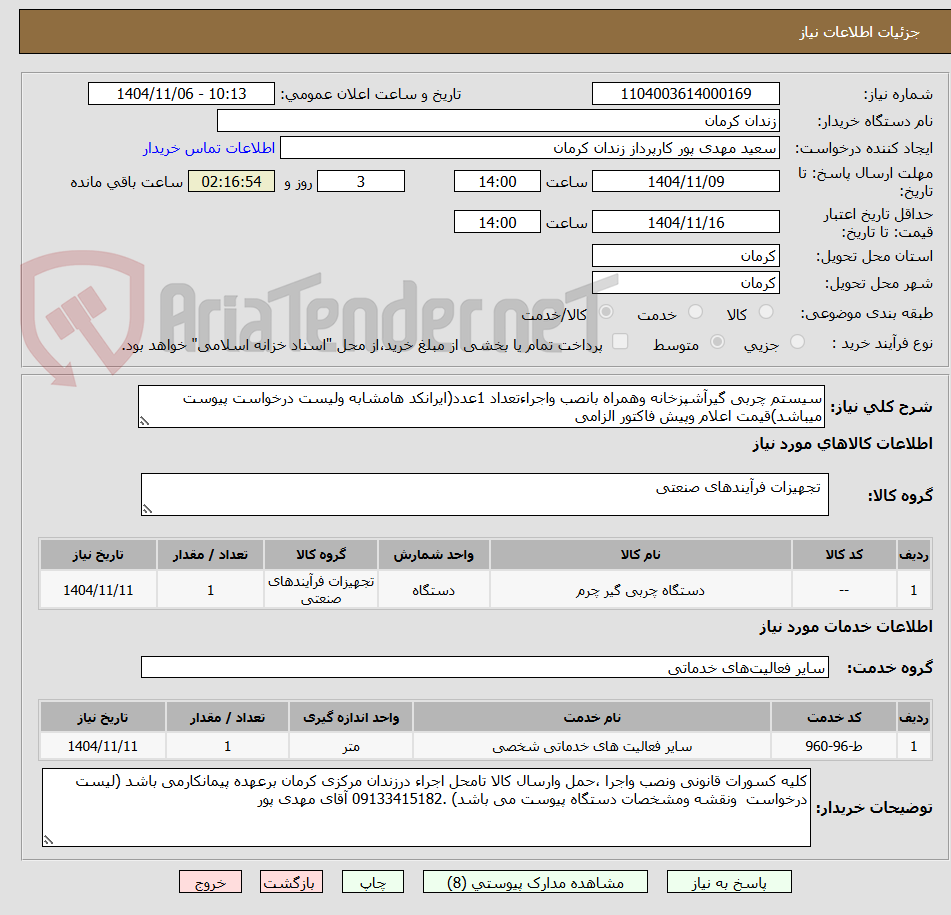Click the گروه خدمت field
Viewport: 951px width, 915px height.
[x=485, y=667]
